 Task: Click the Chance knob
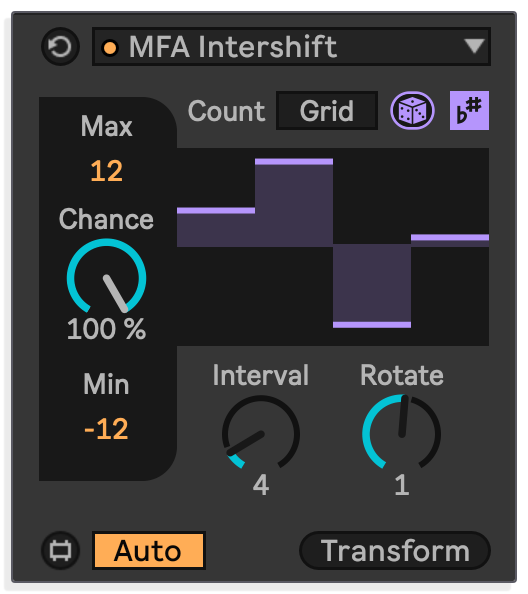106,277
